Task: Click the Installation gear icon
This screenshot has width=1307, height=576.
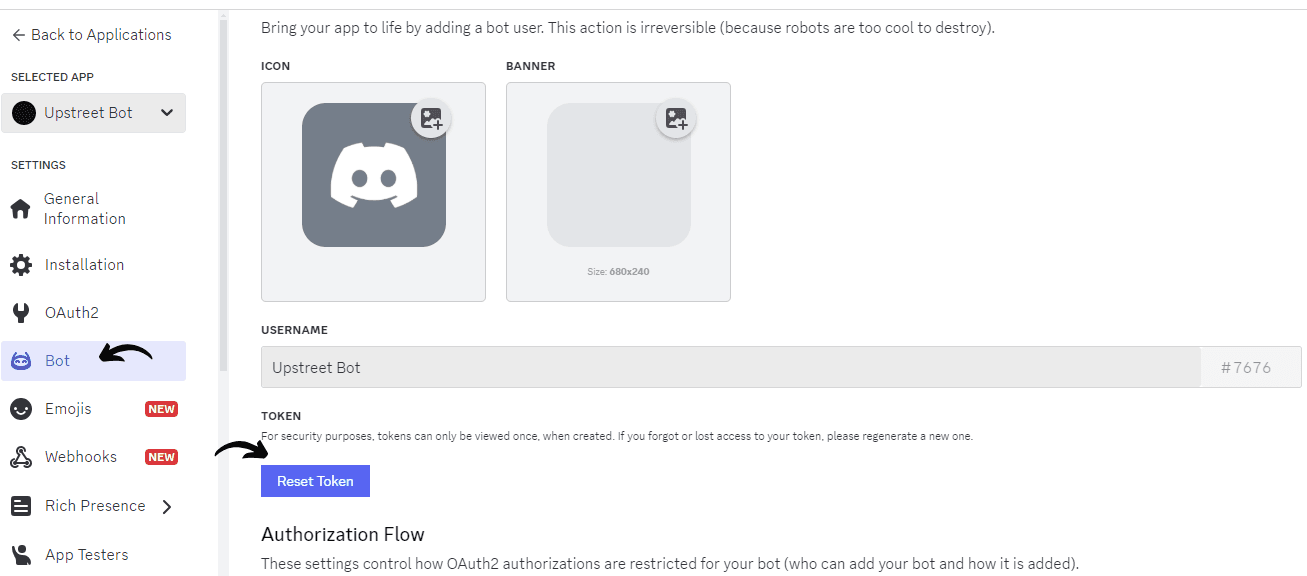Action: [x=20, y=265]
